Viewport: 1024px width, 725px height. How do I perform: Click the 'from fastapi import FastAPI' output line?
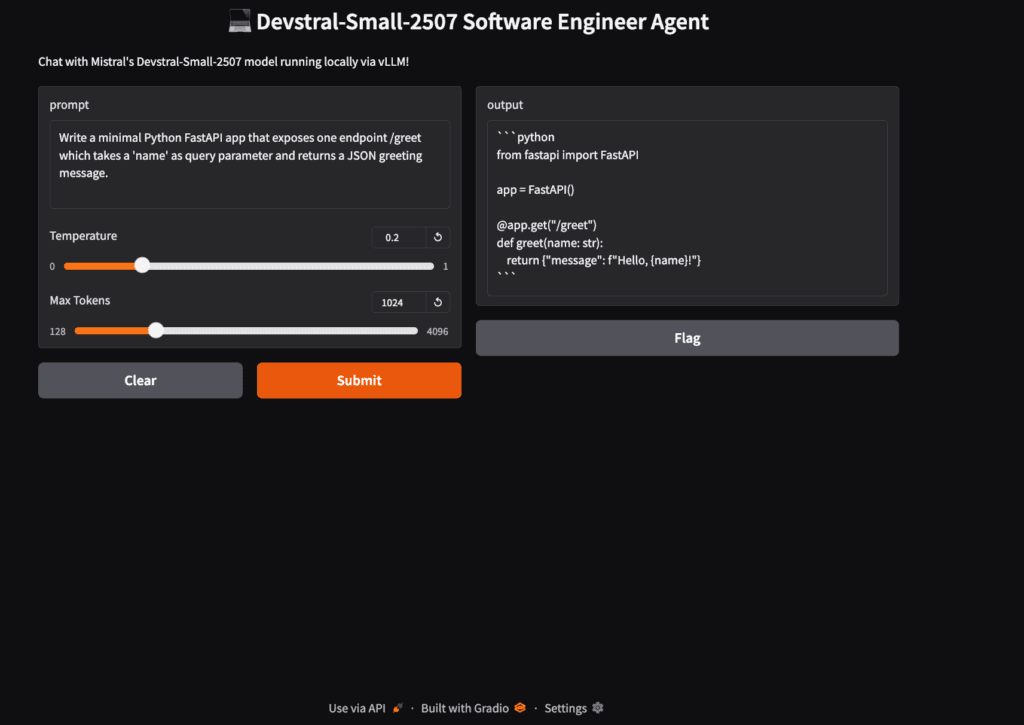tap(568, 155)
